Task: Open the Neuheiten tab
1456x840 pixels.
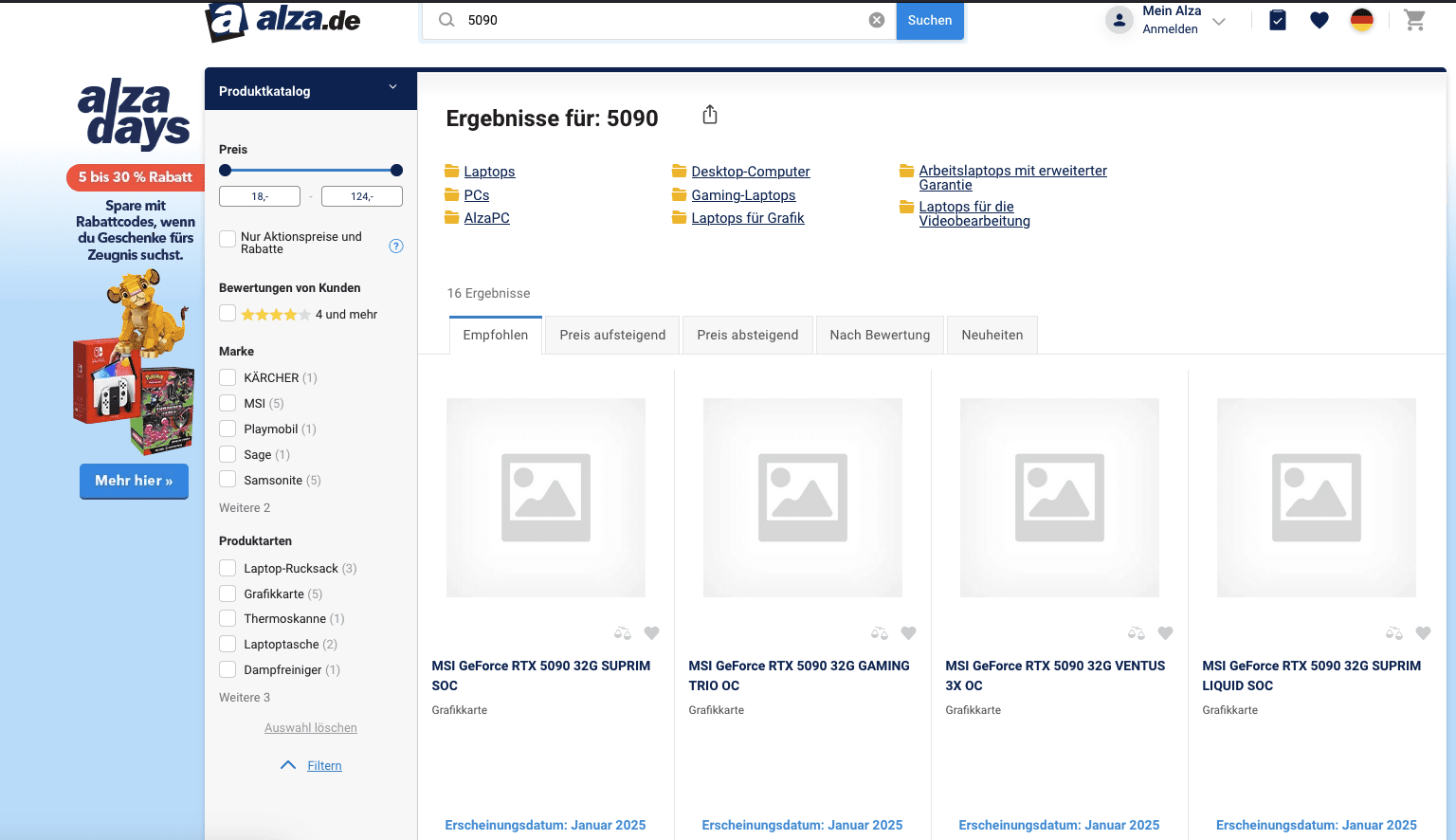Action: pyautogui.click(x=992, y=335)
